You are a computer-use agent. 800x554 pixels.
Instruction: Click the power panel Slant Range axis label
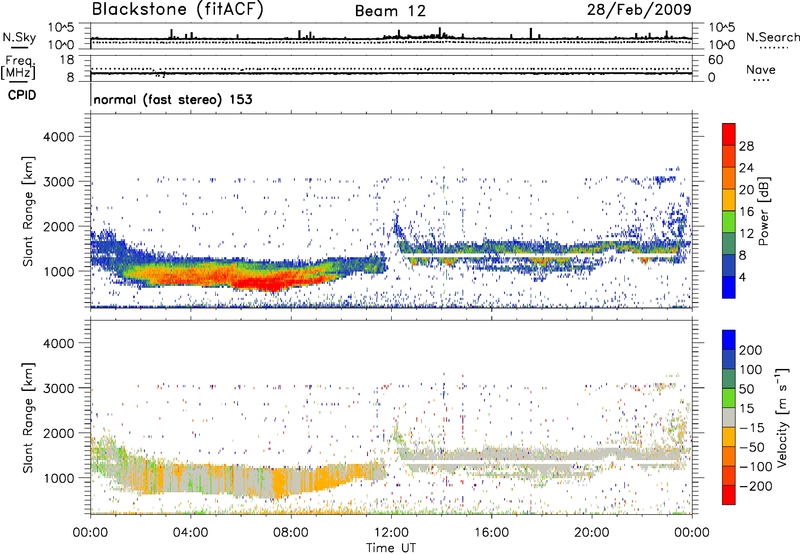[x=28, y=211]
